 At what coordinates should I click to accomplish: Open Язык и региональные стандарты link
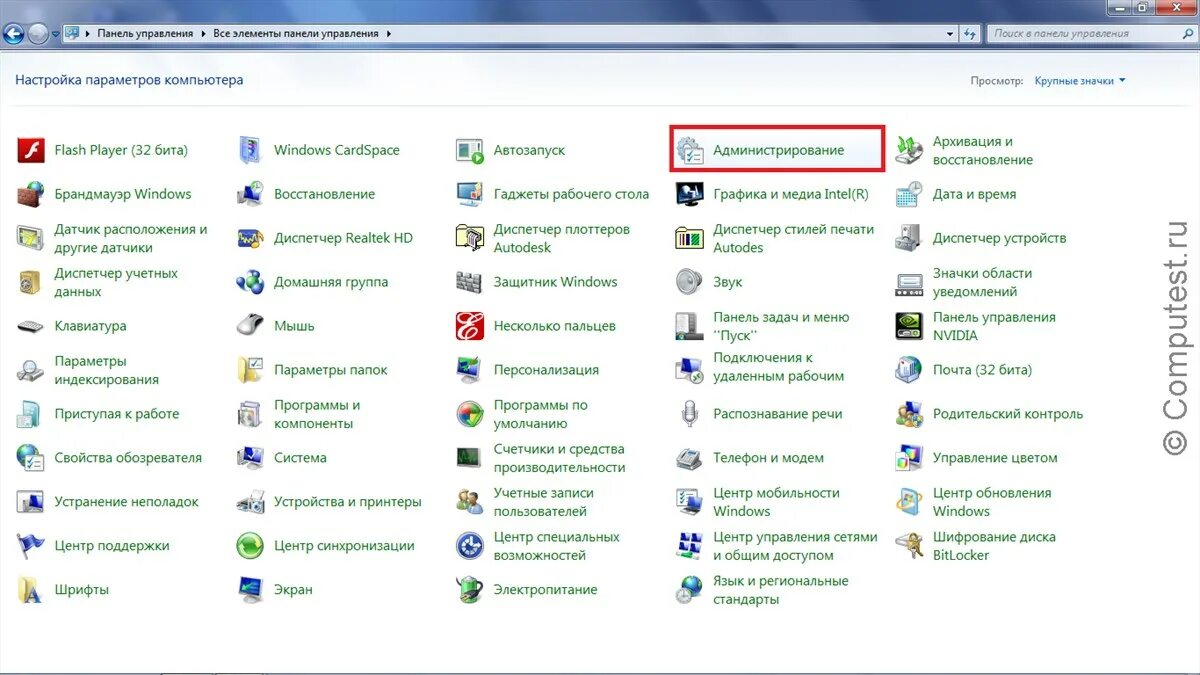pyautogui.click(x=781, y=590)
